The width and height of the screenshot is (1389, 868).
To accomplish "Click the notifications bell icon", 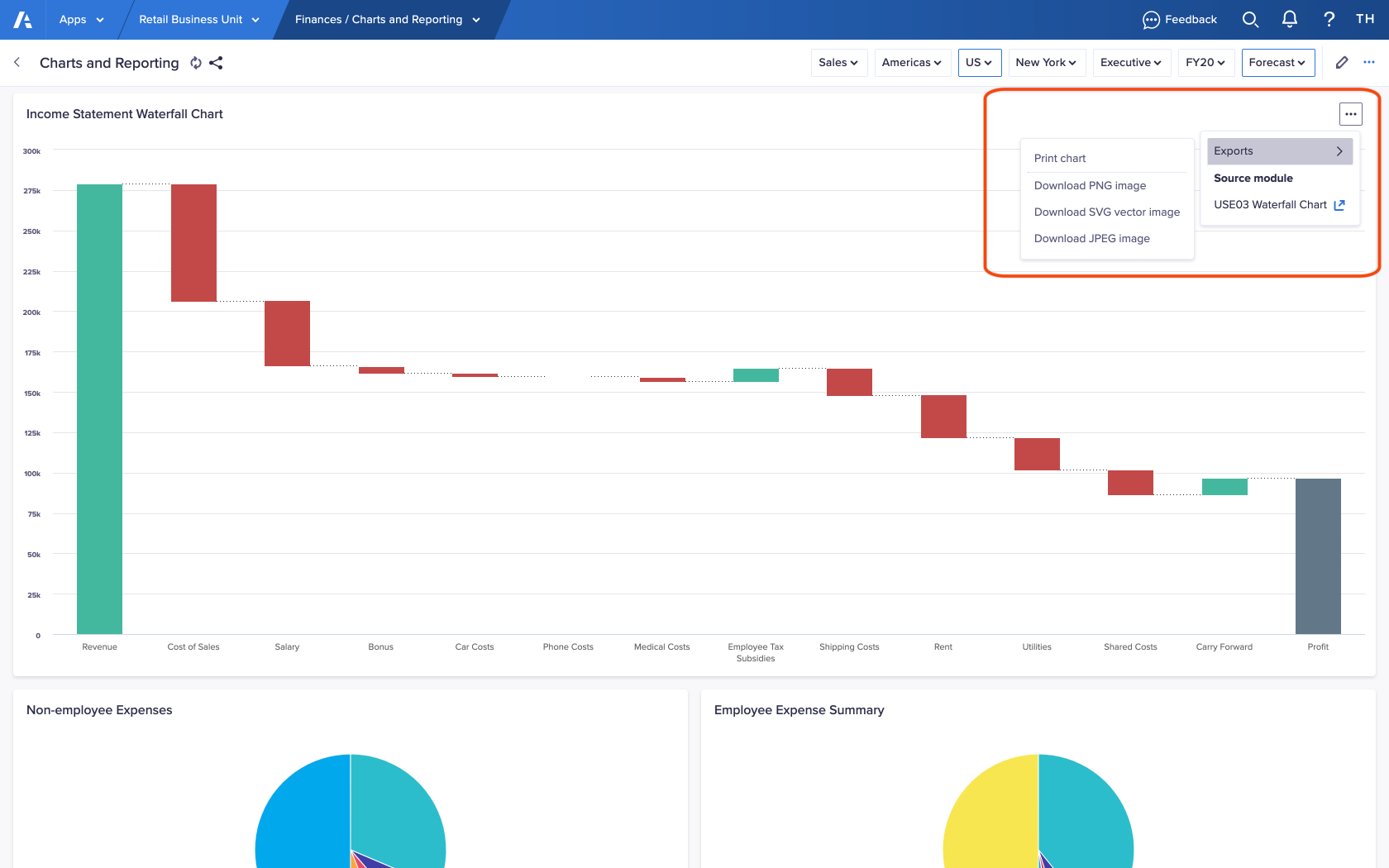I will pos(1290,19).
